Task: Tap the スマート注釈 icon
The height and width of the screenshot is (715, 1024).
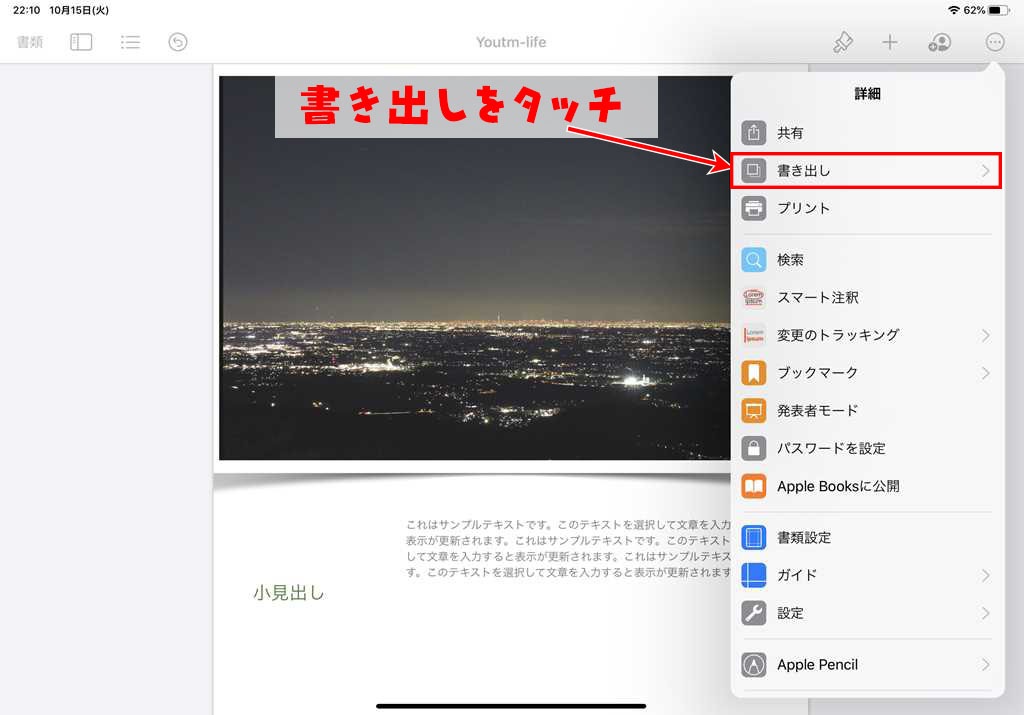Action: click(754, 298)
